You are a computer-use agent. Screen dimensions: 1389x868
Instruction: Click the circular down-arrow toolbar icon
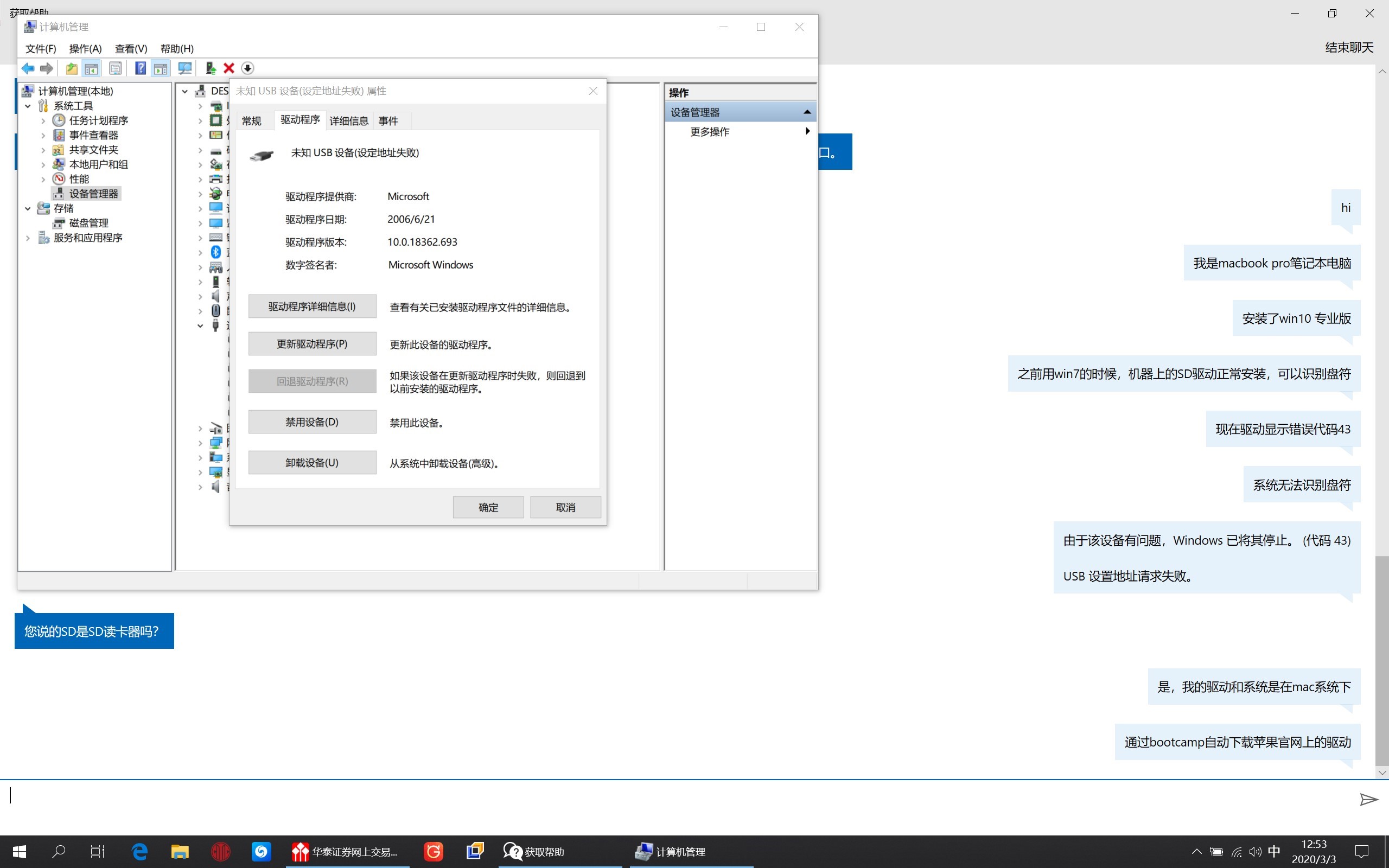(247, 68)
